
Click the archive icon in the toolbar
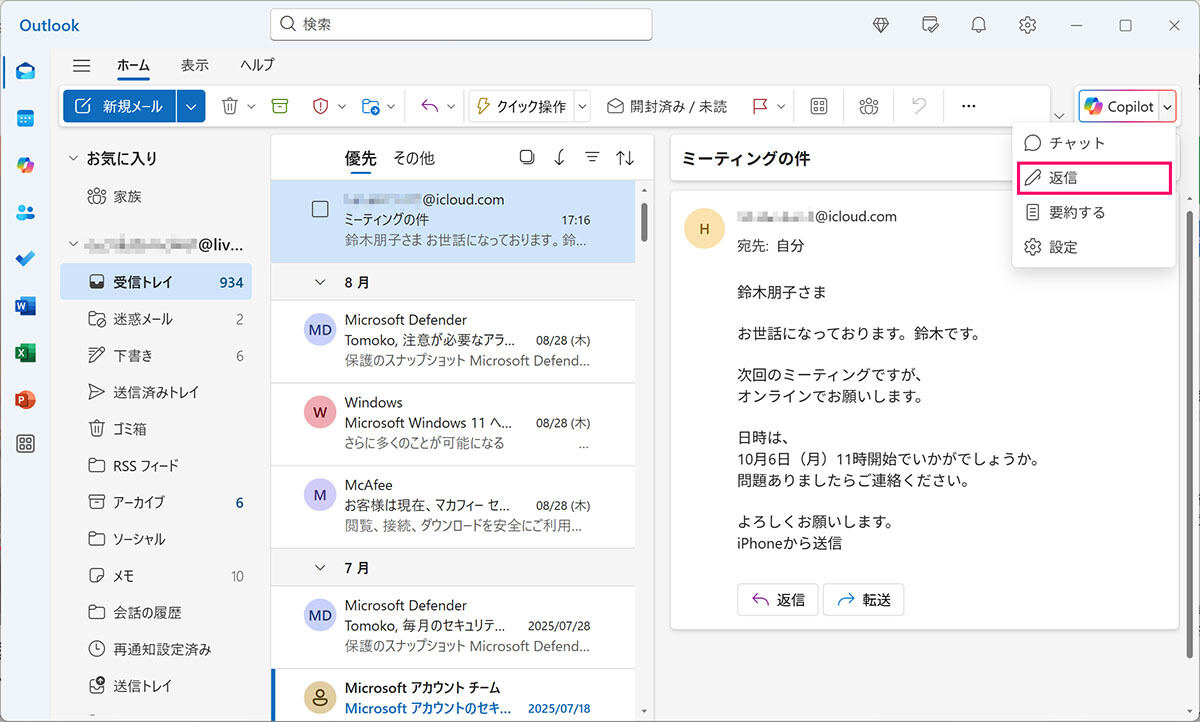click(x=281, y=106)
